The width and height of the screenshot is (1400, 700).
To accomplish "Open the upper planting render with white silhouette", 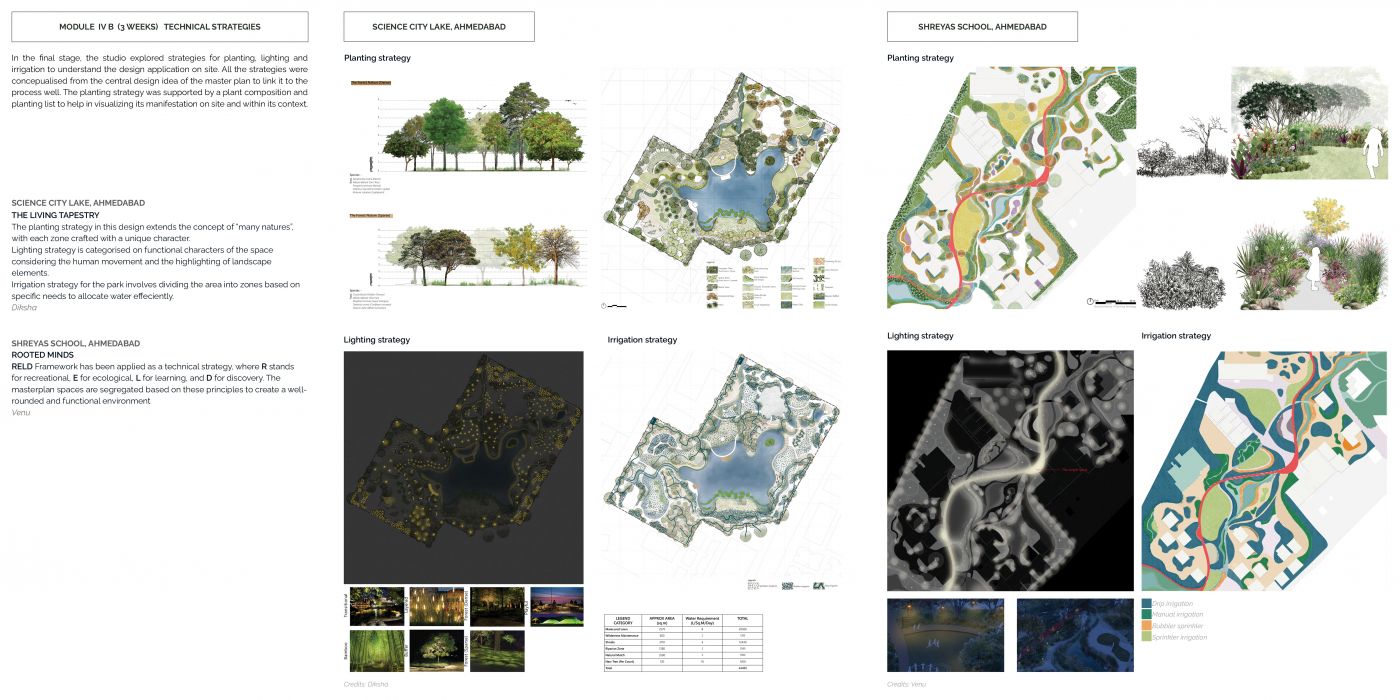I will pos(1310,123).
